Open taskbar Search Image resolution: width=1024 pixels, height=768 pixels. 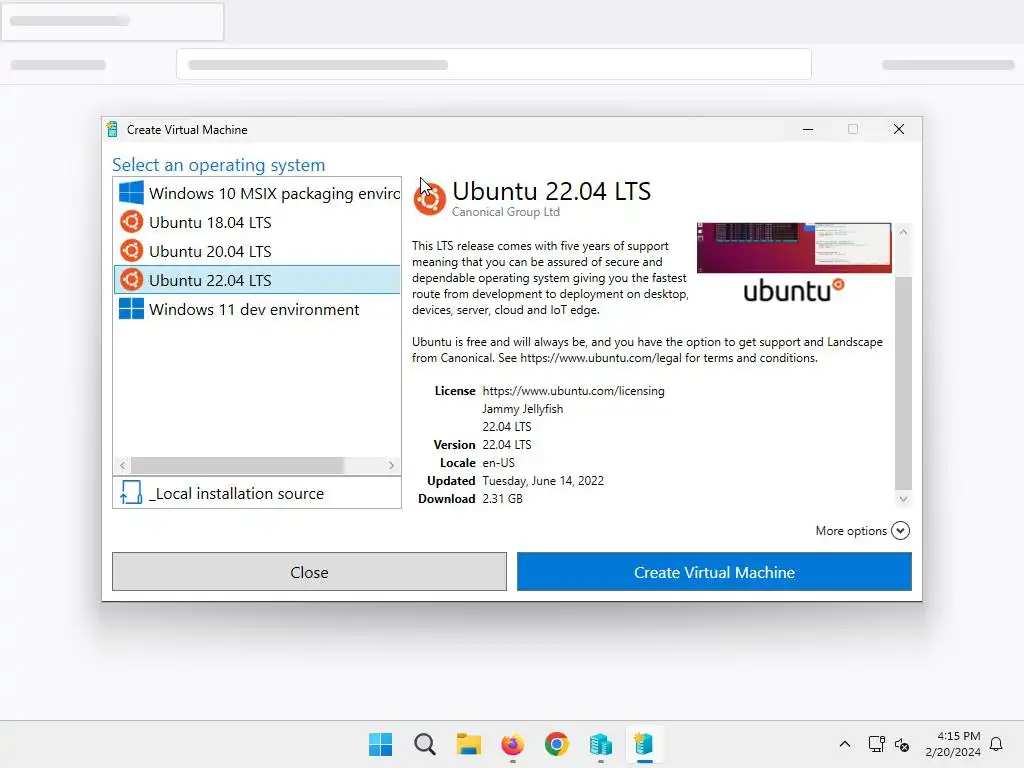coord(424,744)
